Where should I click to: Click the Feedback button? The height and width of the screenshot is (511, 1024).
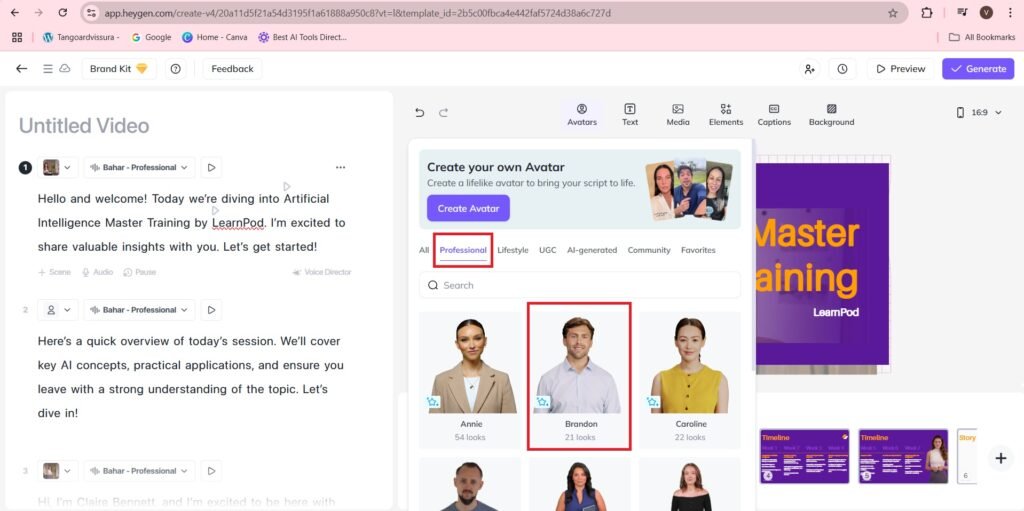232,69
